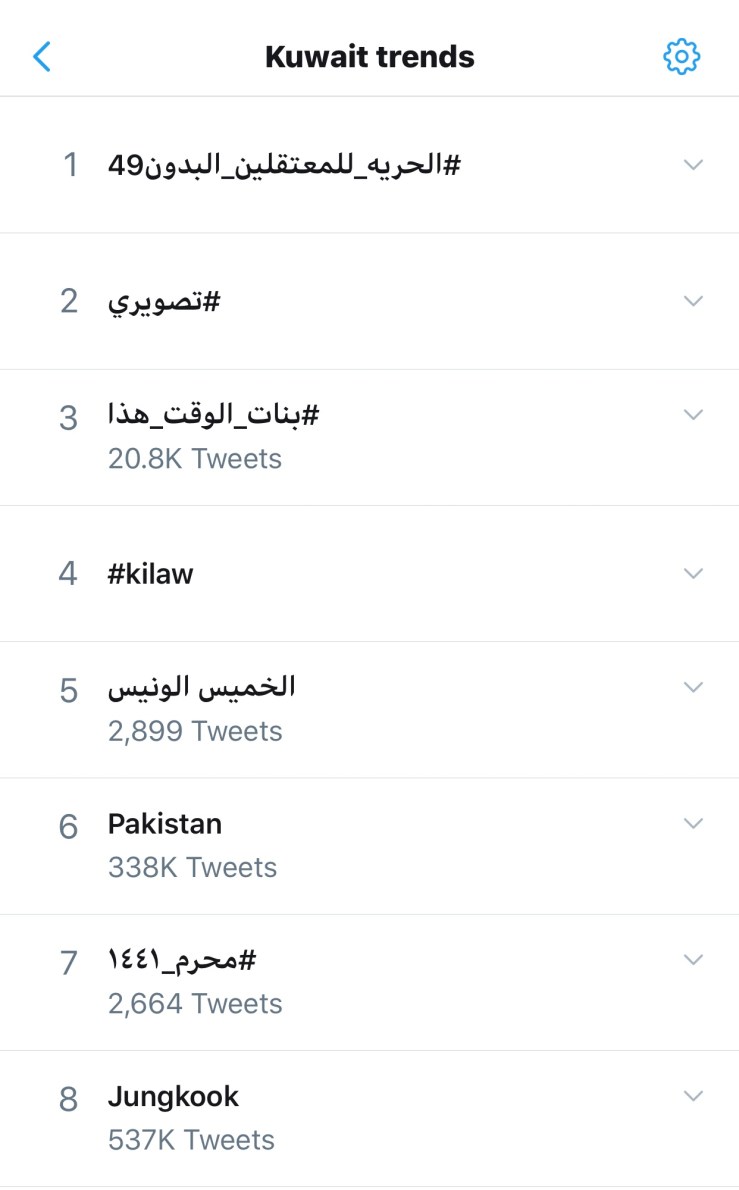This screenshot has height=1190, width=739.
Task: Tap the back arrow icon
Action: coord(42,57)
